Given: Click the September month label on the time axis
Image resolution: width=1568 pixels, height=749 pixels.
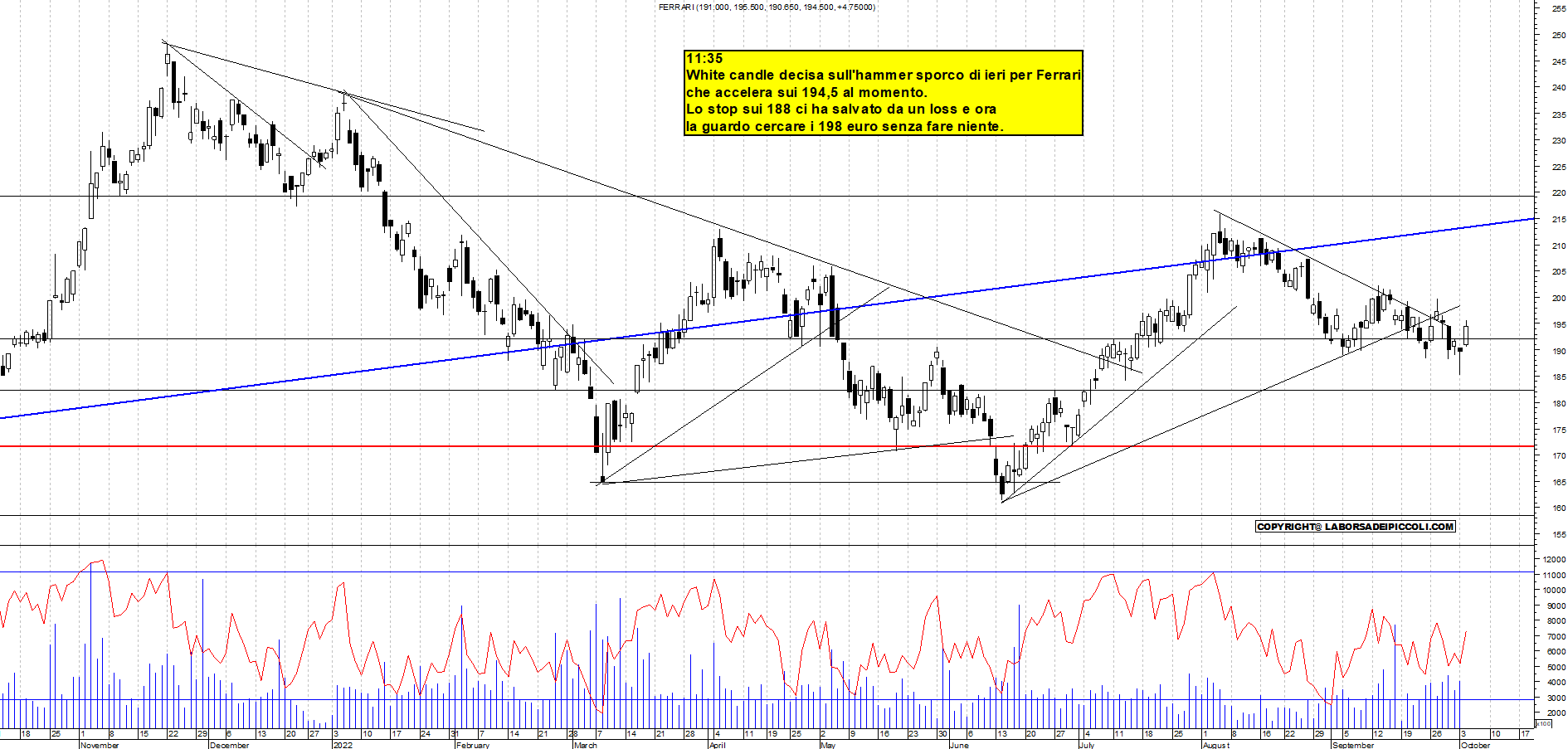Looking at the screenshot, I should (x=1353, y=745).
